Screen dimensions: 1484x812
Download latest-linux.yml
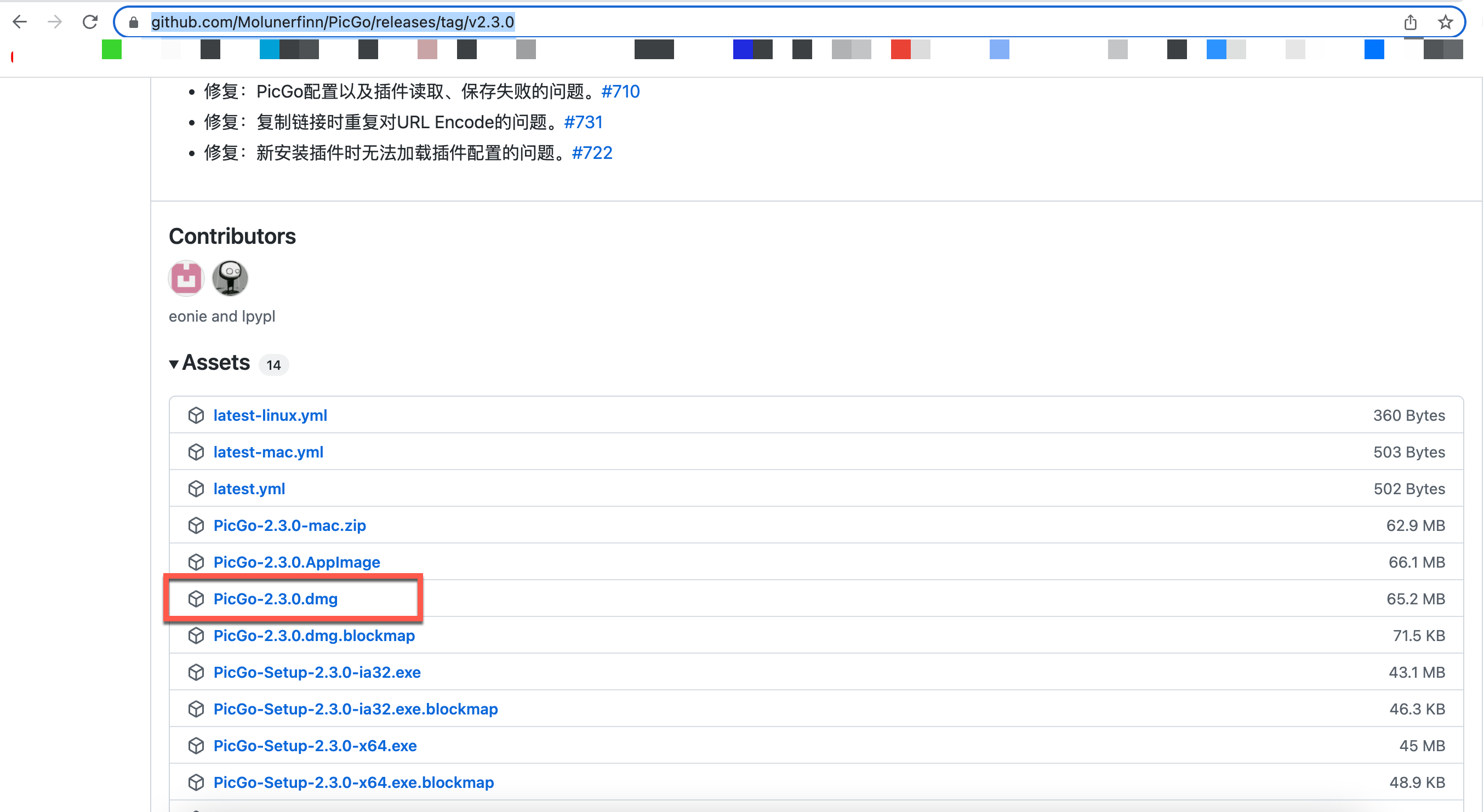270,415
